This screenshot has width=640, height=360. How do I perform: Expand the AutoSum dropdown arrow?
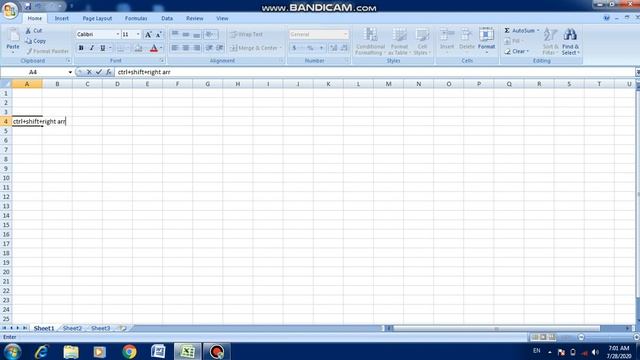point(538,31)
